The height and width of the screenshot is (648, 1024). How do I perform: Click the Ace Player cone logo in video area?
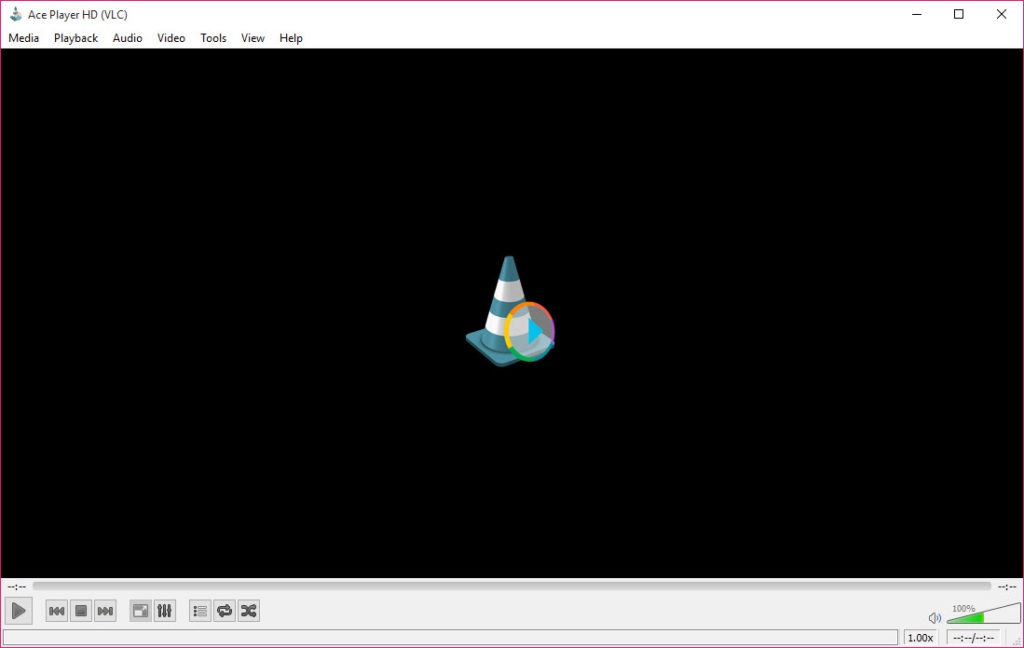(510, 311)
